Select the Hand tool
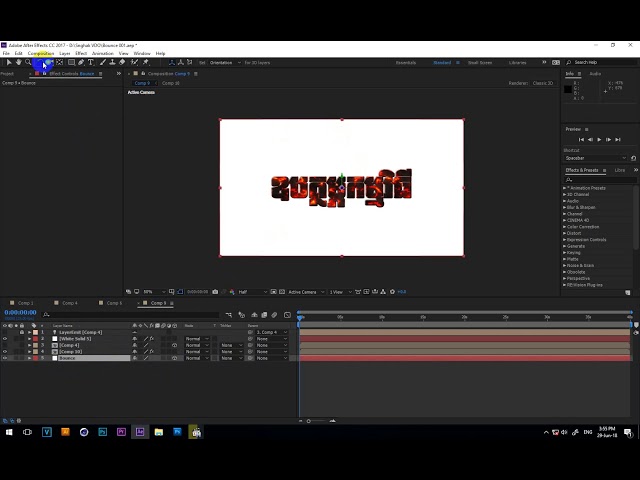Viewport: 640px width, 480px height. 18,62
